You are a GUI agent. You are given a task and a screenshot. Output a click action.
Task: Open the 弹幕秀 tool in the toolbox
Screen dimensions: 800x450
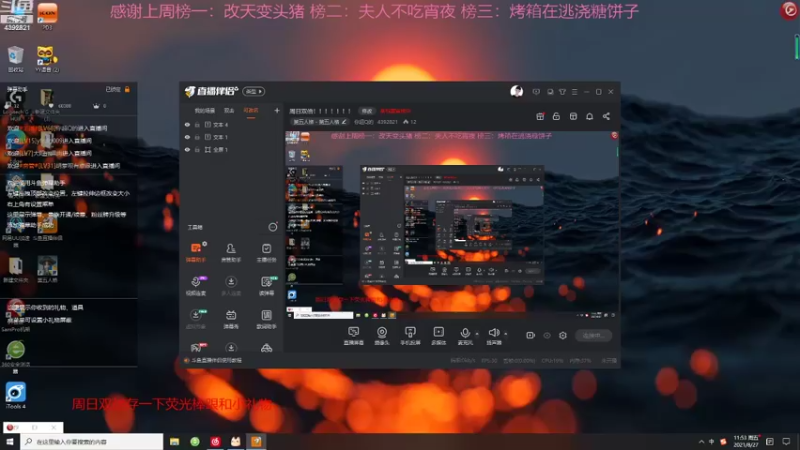[231, 319]
